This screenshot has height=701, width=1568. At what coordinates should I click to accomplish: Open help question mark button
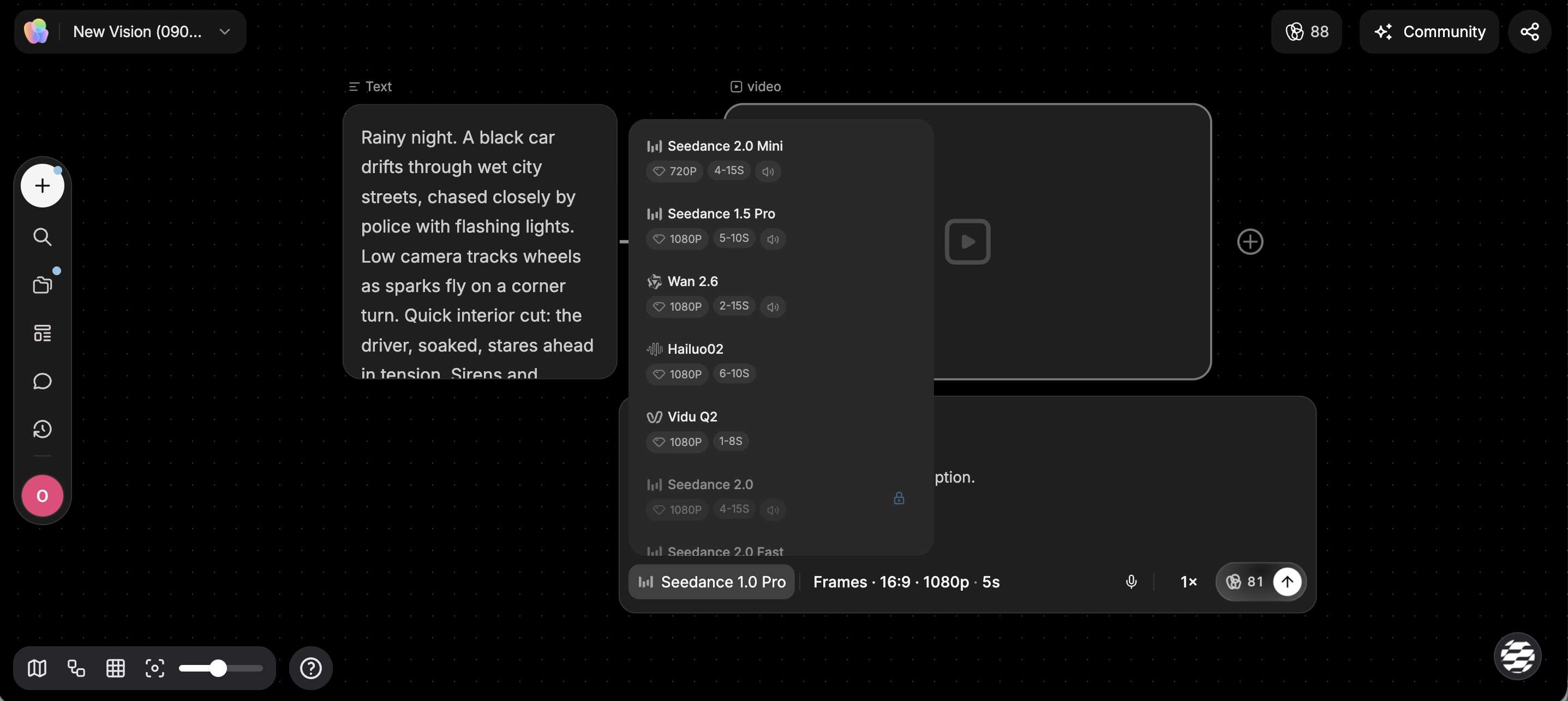point(310,668)
